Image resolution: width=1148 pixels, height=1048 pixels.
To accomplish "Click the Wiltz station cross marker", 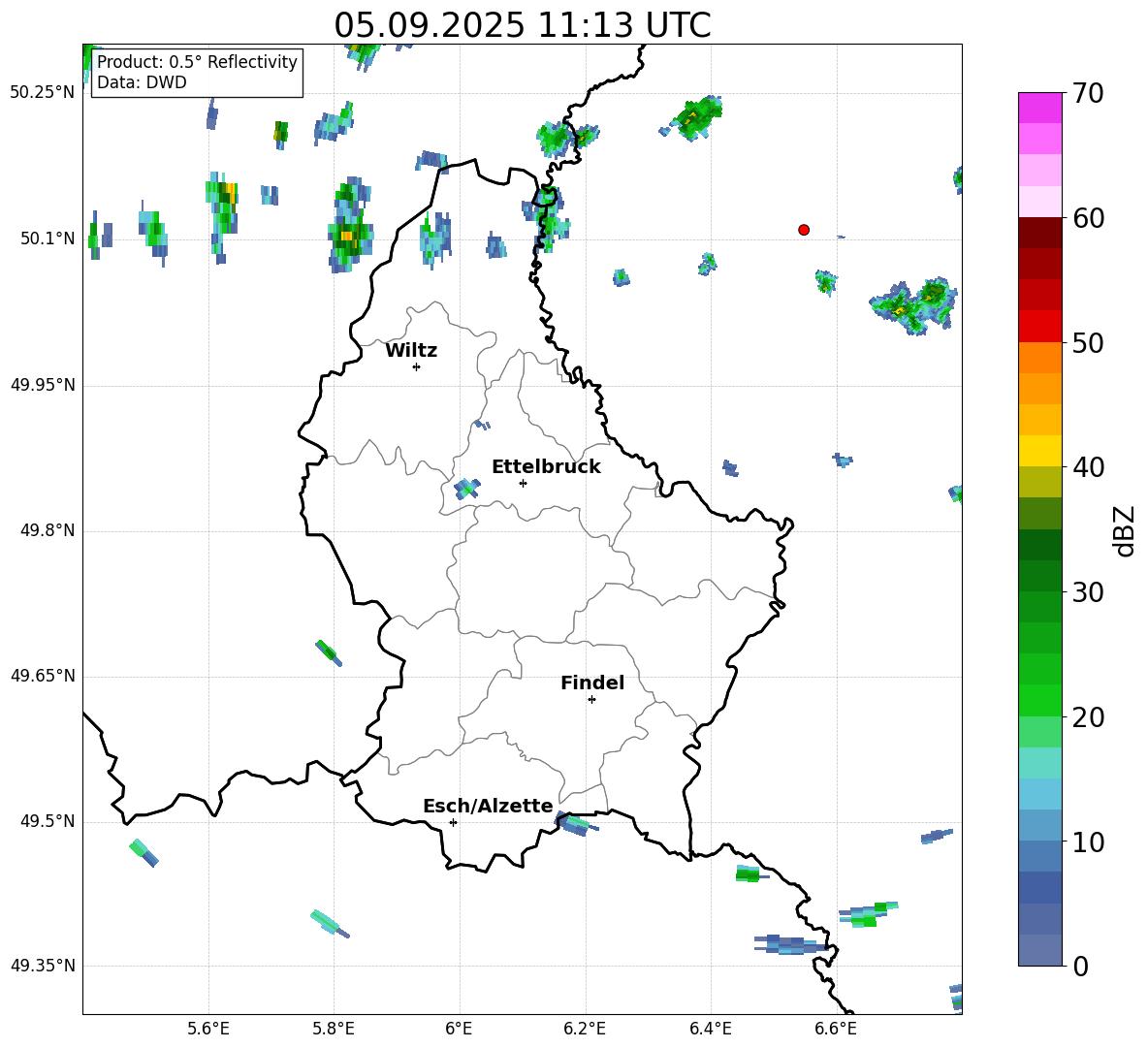I will [416, 366].
